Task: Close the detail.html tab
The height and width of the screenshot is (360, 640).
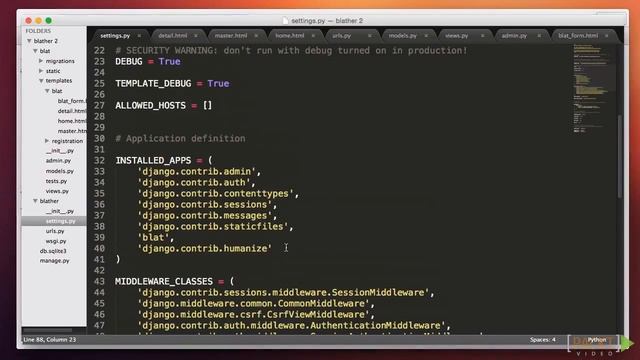Action: tap(196, 36)
